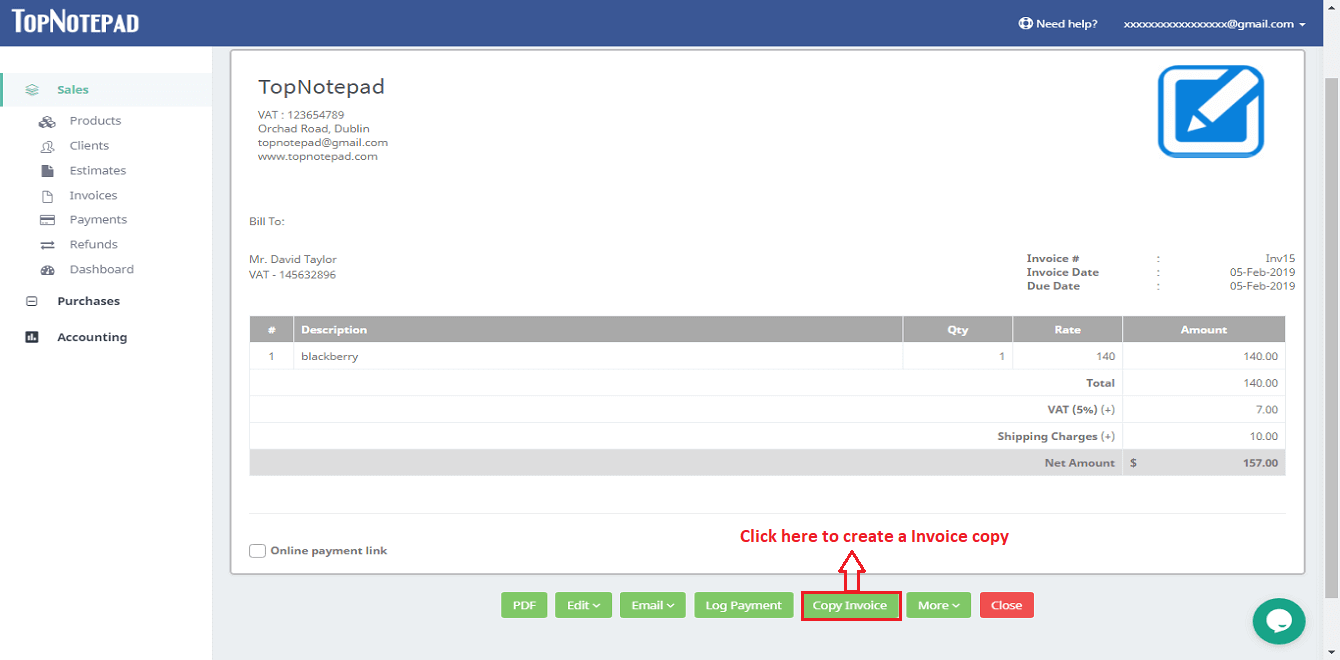Click the Rate column header
The height and width of the screenshot is (660, 1340).
point(1067,329)
